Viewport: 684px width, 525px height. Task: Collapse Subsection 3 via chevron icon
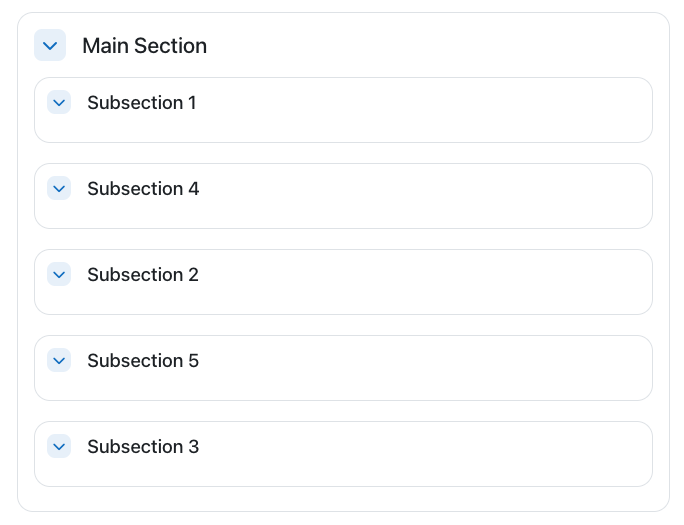(59, 446)
